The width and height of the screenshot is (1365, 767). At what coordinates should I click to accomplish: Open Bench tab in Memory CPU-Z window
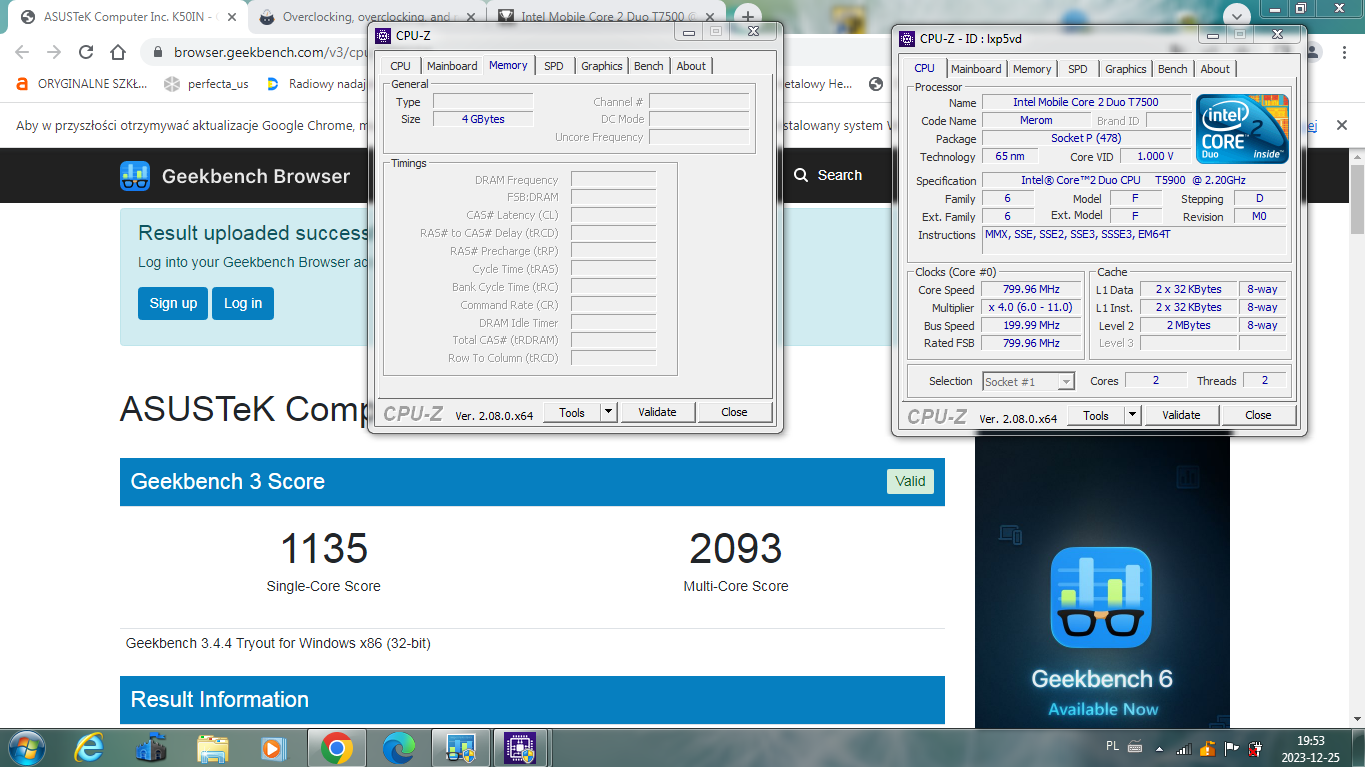pyautogui.click(x=649, y=66)
